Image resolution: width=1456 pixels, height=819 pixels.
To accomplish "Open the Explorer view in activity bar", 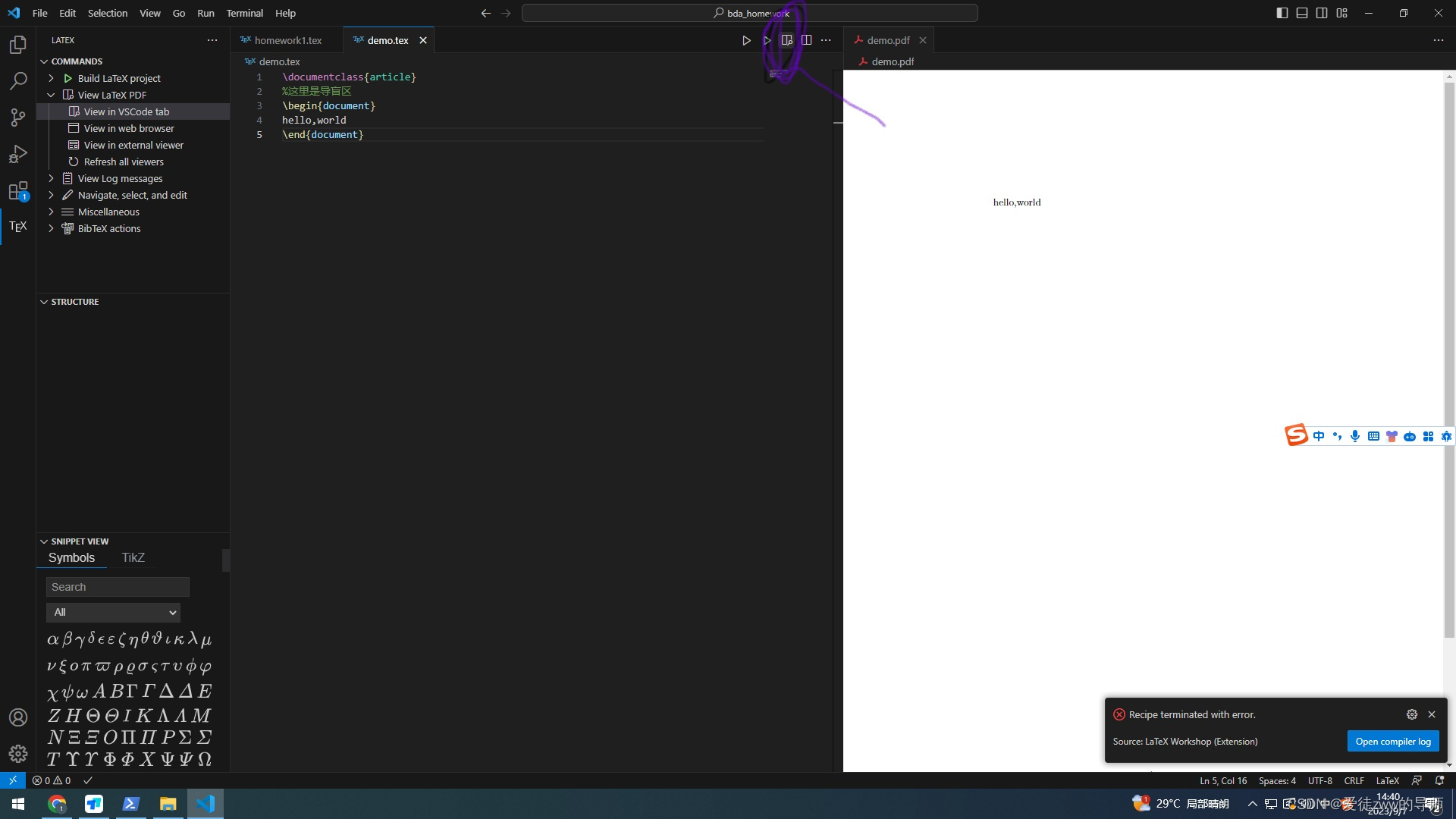I will (18, 45).
